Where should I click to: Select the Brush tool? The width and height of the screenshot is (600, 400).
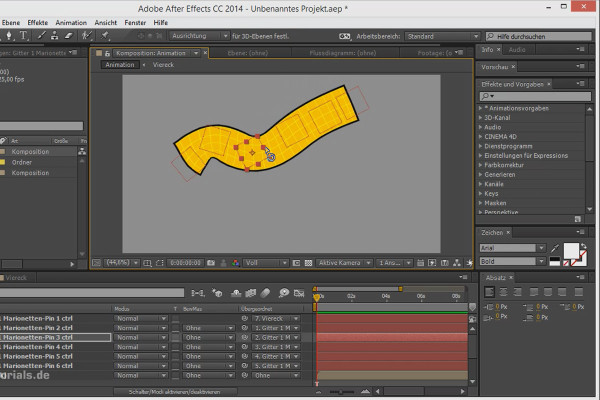pos(41,36)
